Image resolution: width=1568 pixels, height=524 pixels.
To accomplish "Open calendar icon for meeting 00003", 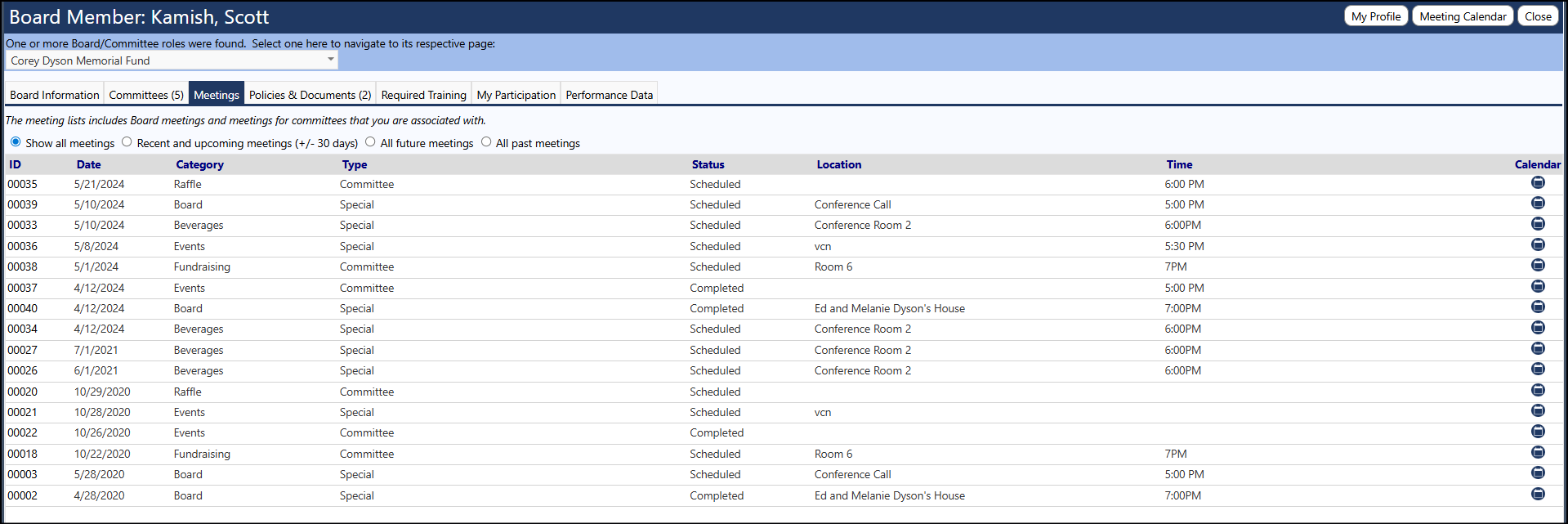I will 1538,472.
